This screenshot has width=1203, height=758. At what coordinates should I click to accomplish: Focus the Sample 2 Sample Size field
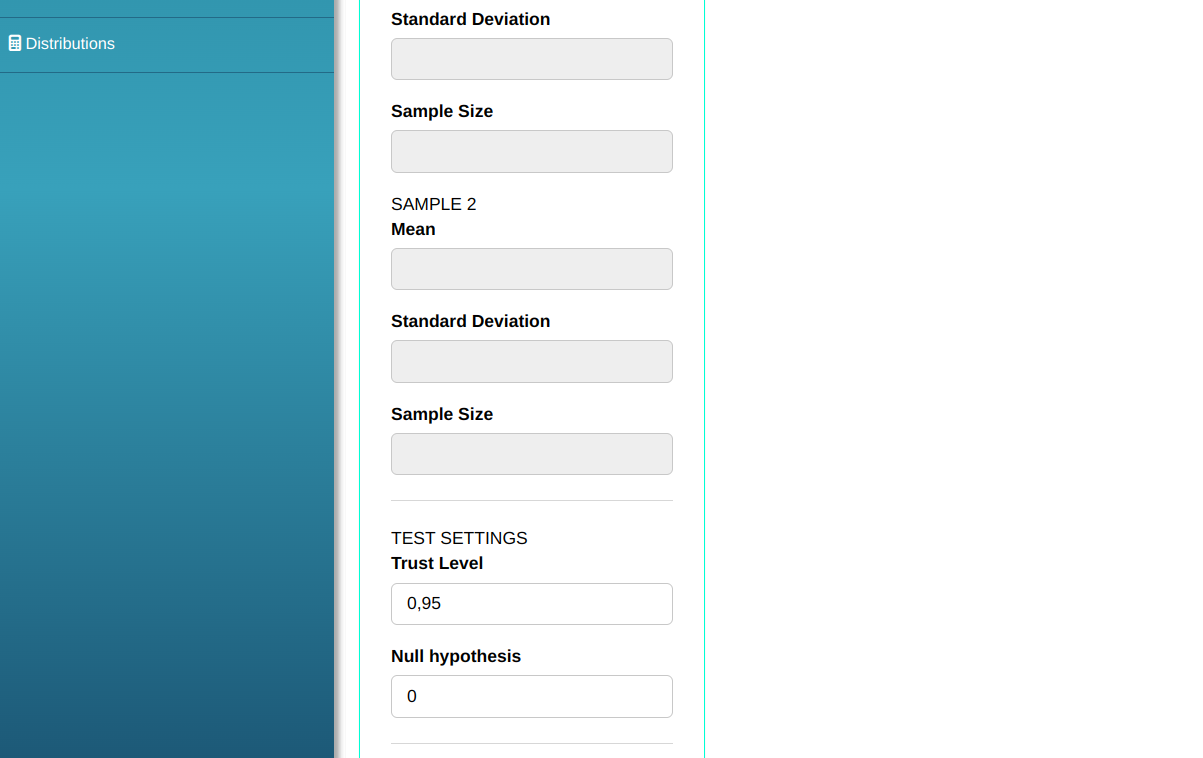click(531, 454)
